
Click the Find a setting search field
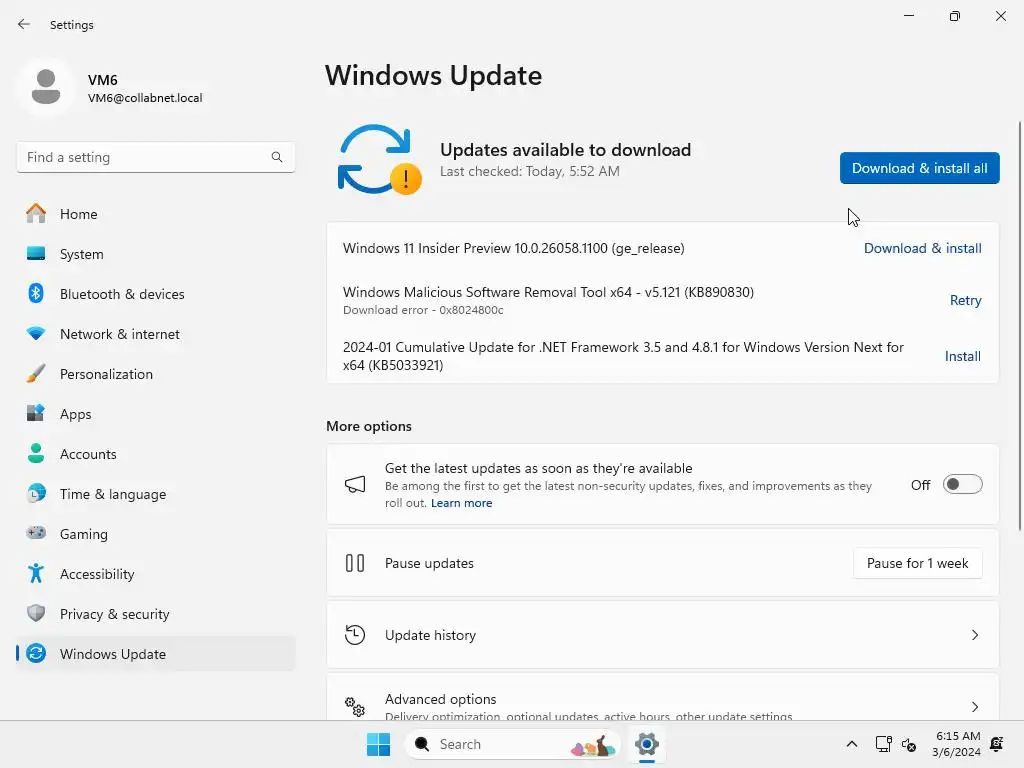pos(155,157)
